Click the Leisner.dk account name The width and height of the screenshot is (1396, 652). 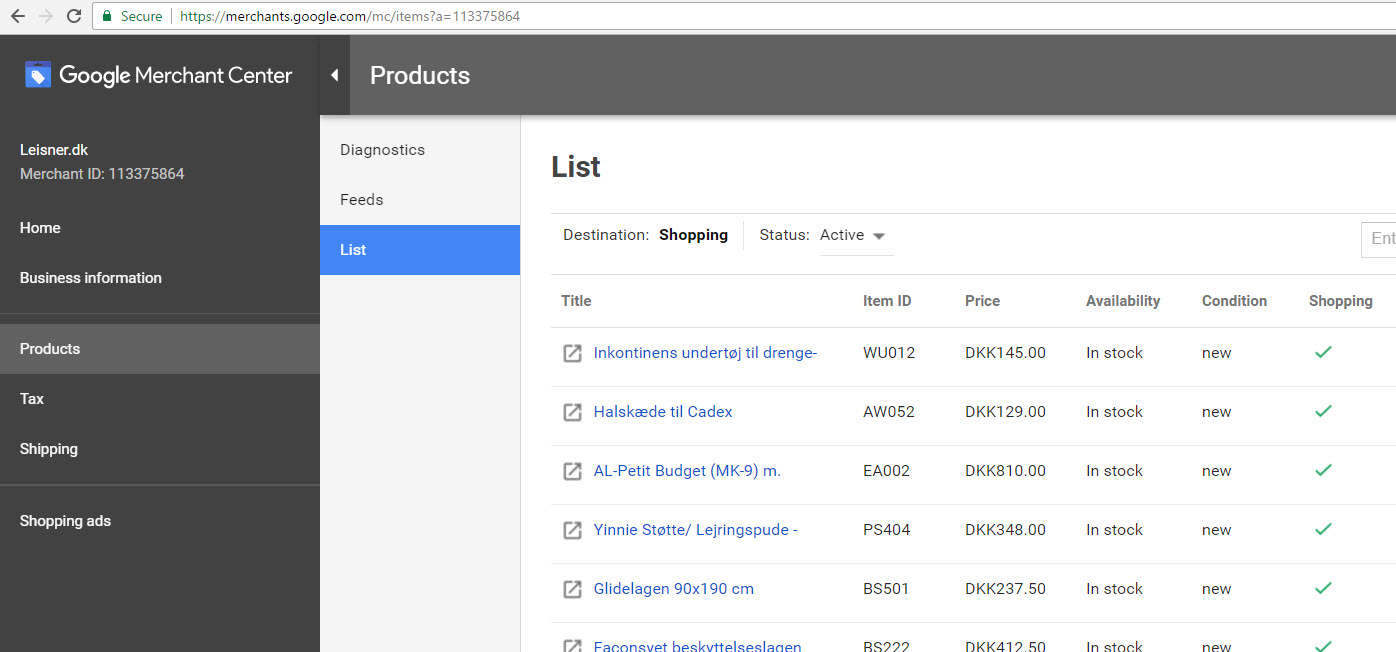pyautogui.click(x=54, y=150)
